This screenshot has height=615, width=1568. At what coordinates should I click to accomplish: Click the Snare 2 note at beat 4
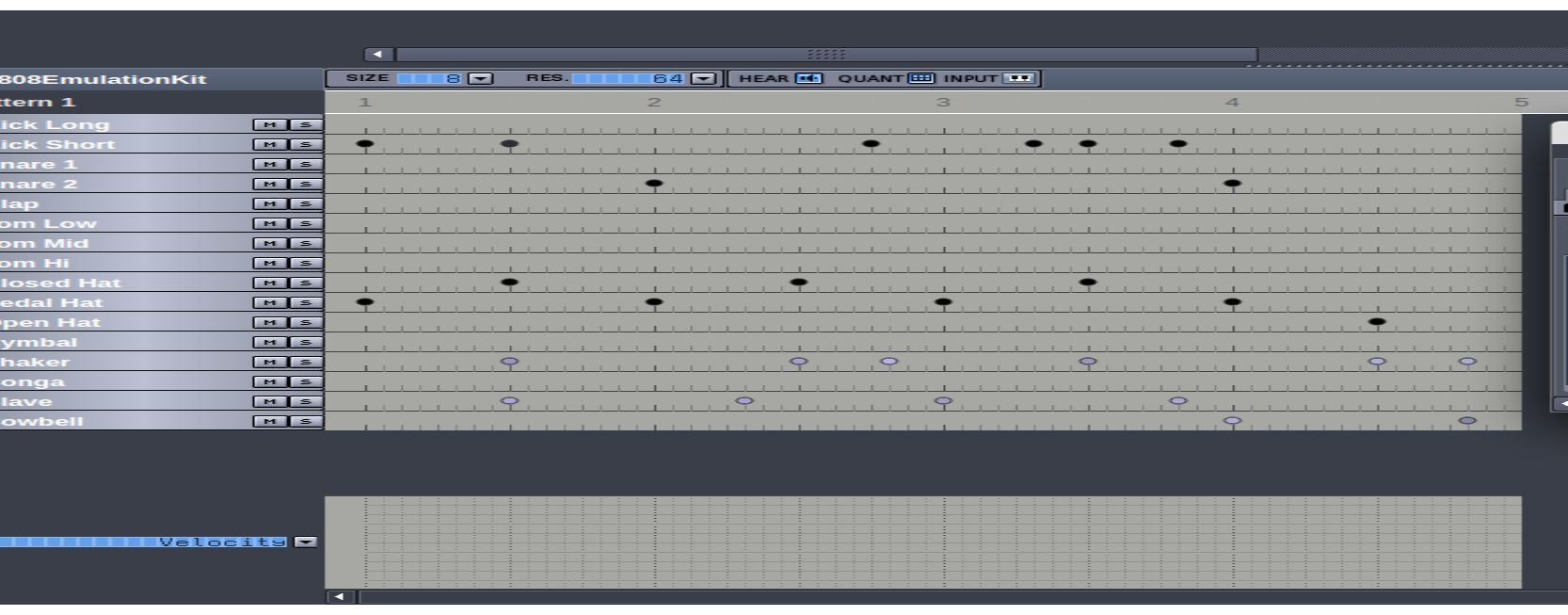[x=1232, y=184]
